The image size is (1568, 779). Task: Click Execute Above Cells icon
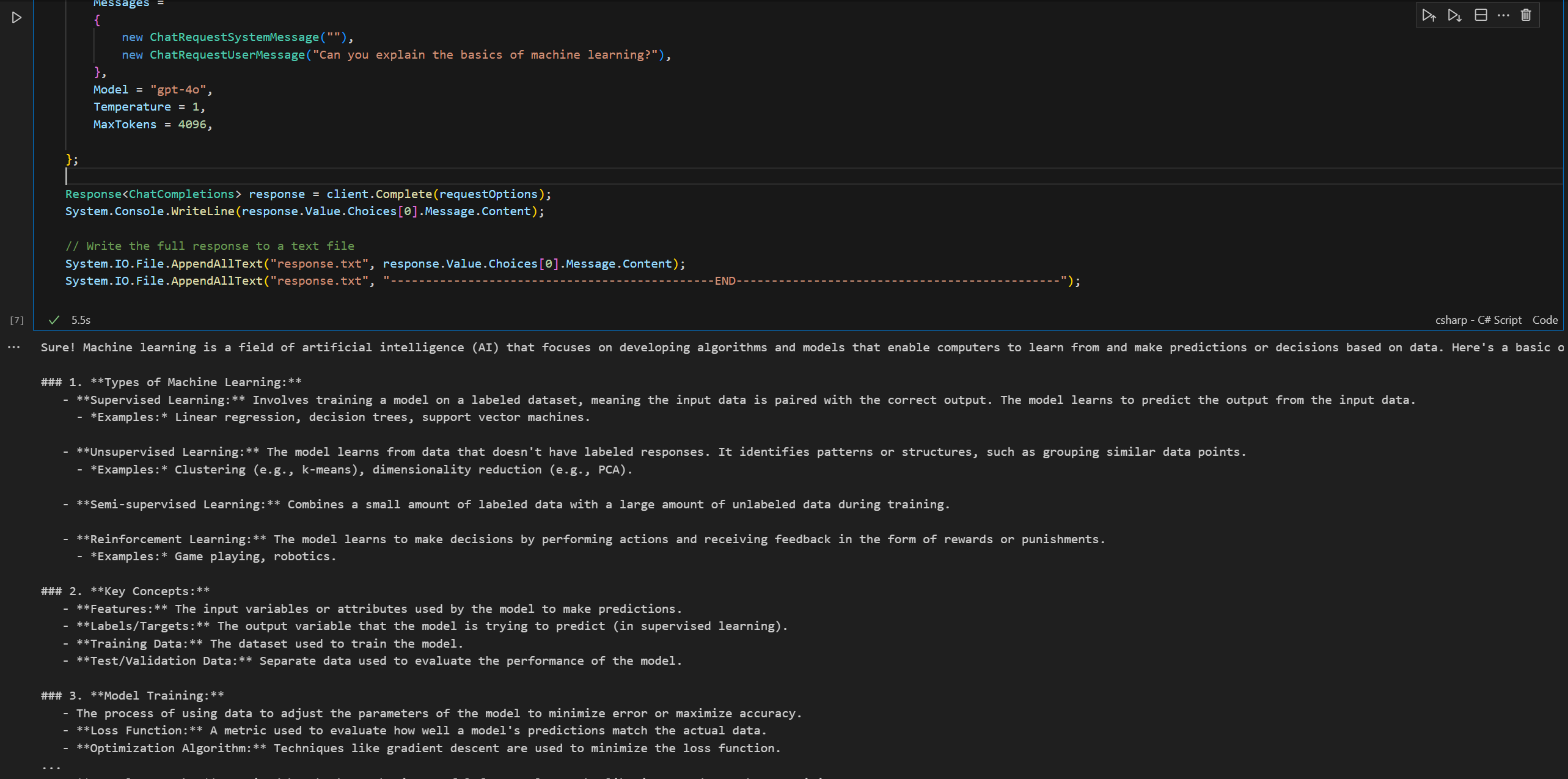pos(1428,15)
